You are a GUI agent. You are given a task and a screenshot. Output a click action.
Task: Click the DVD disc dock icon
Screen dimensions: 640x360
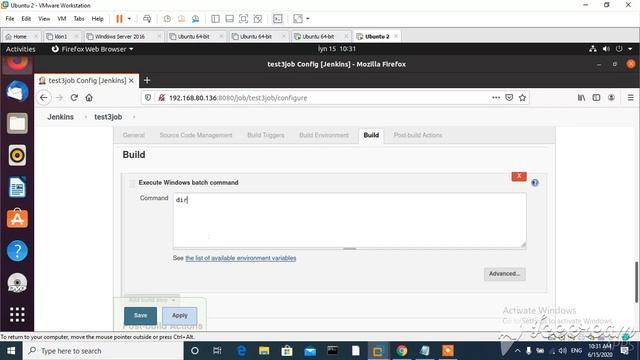pos(17,283)
